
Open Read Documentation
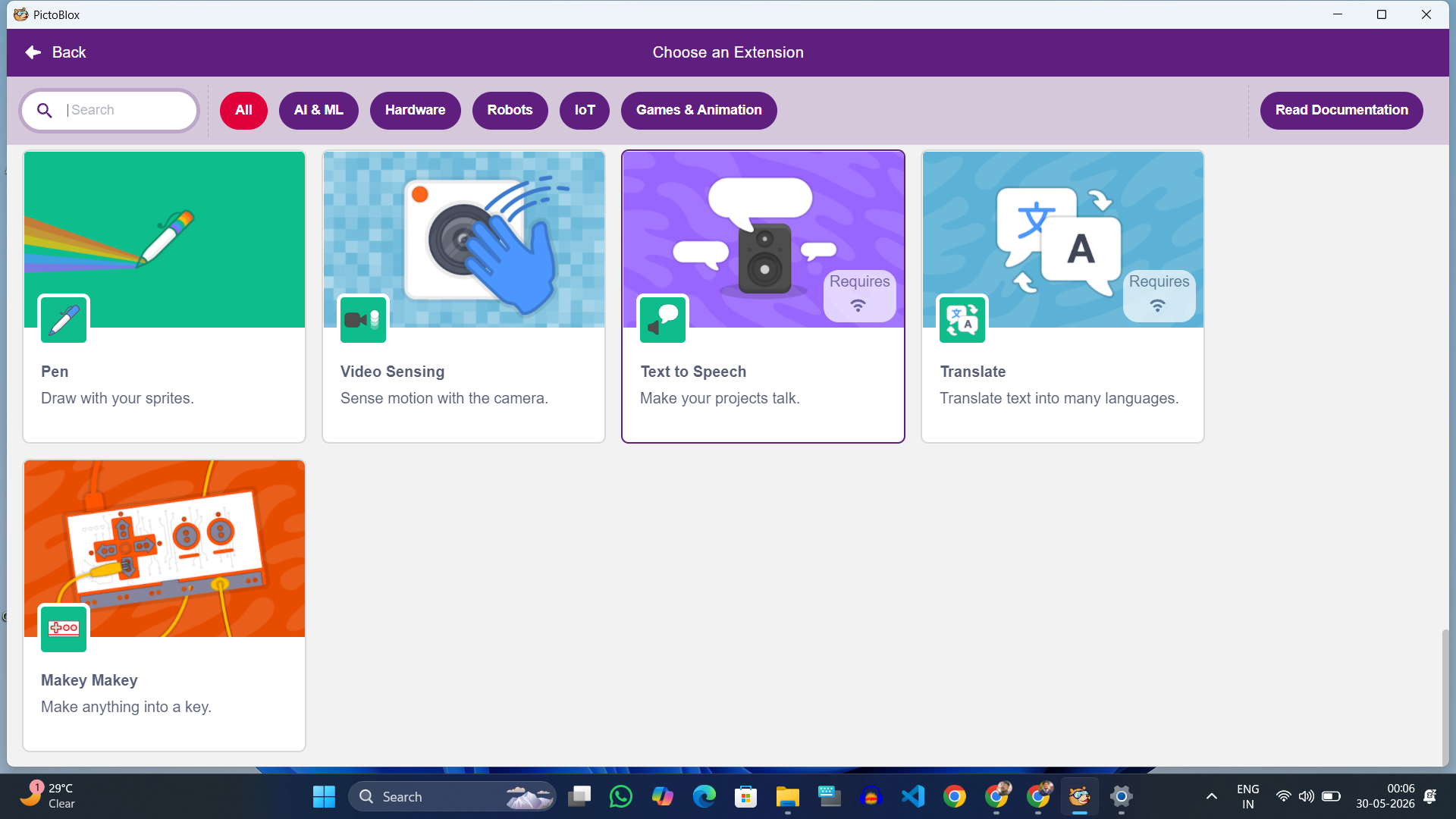point(1341,111)
